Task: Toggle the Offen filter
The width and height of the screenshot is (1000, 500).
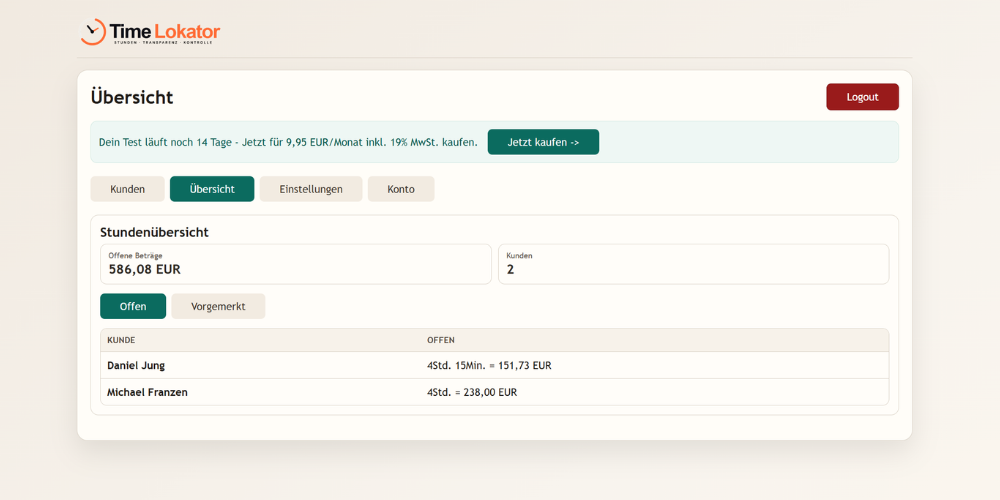Action: tap(133, 306)
